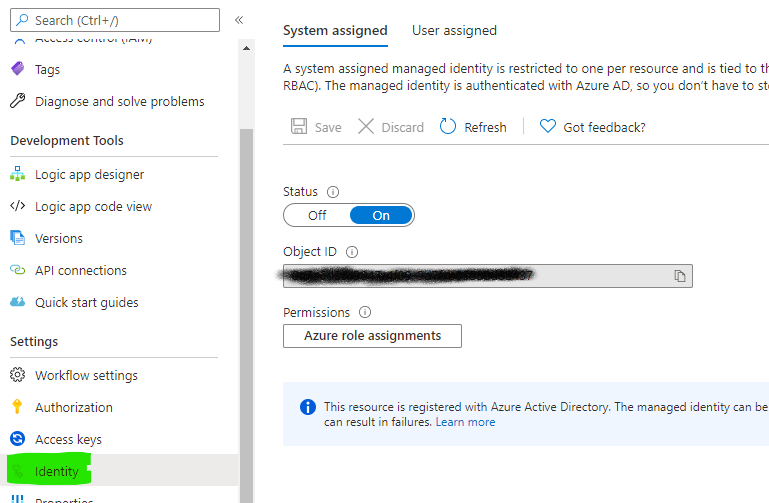Select the On status option

[381, 215]
